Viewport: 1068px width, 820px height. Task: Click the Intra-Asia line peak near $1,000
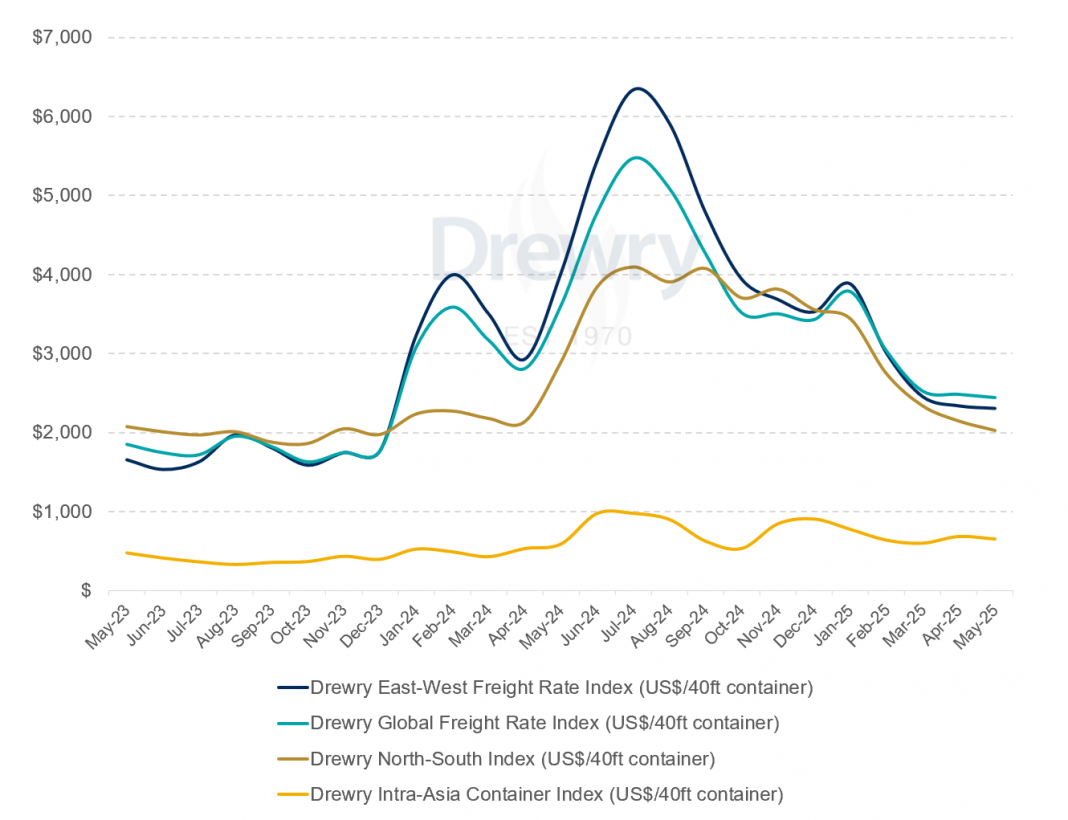point(610,511)
